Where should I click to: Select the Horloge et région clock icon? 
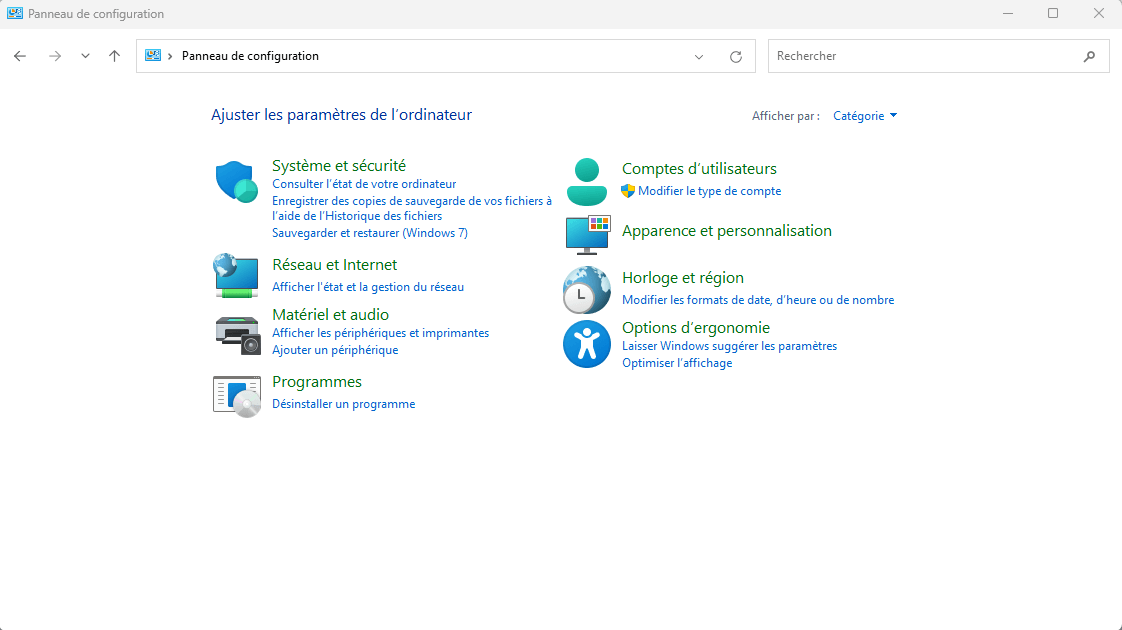pyautogui.click(x=587, y=289)
